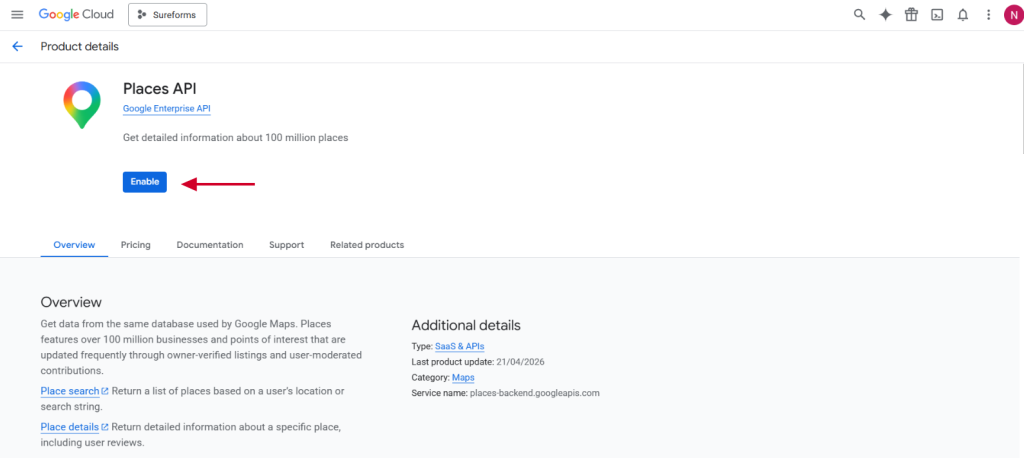Click the search magnifier icon

pos(859,14)
